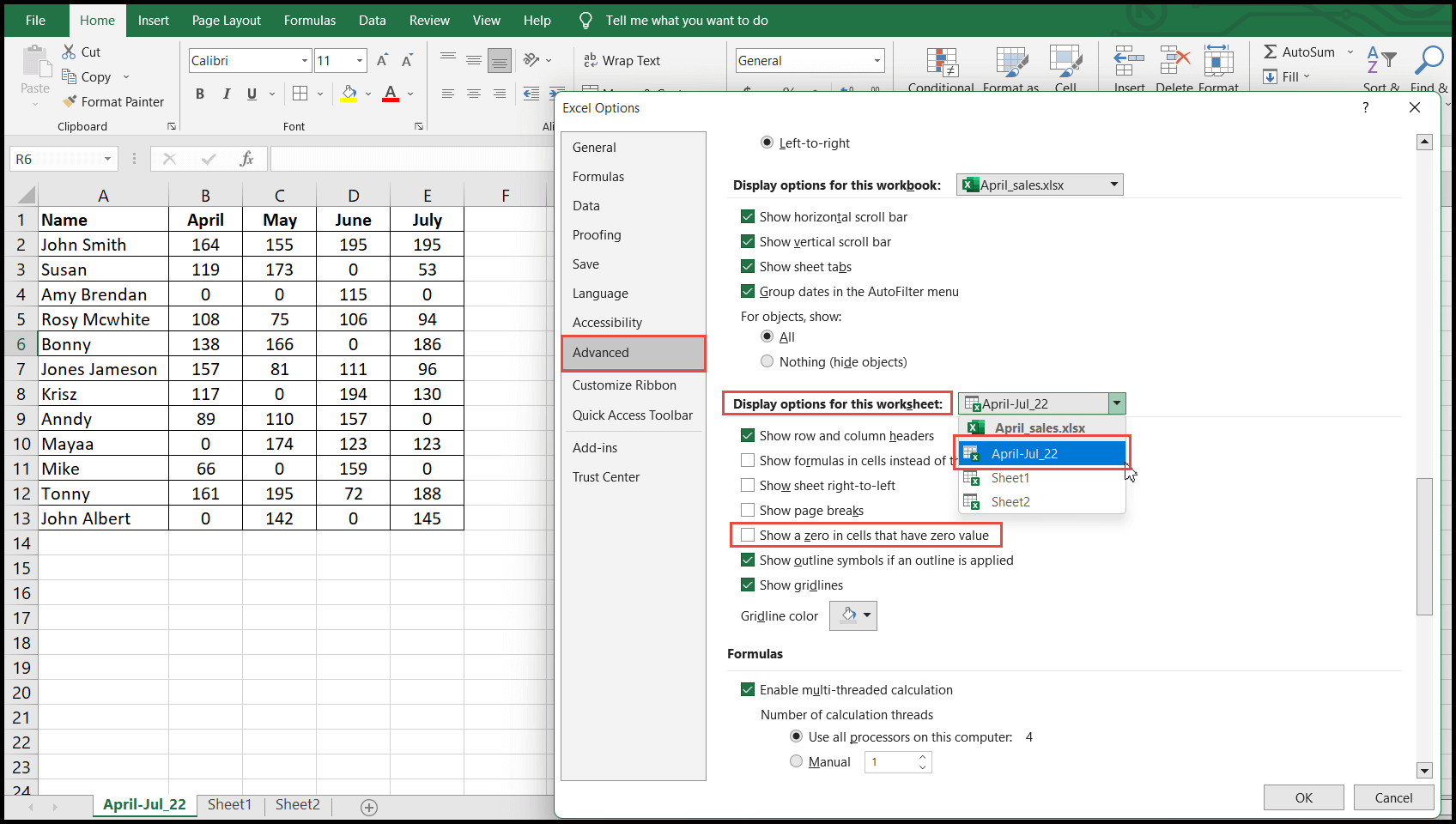This screenshot has width=1456, height=824.
Task: Click the AutoSum sigma icon
Action: (1271, 52)
